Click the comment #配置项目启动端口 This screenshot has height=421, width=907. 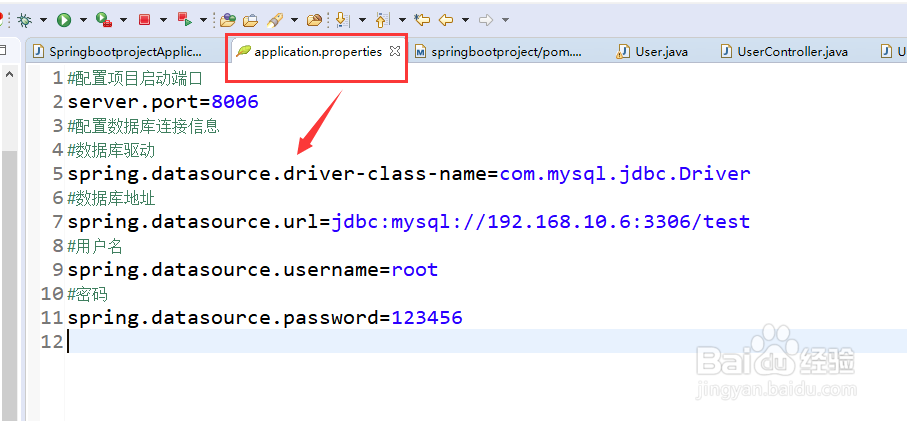tap(135, 77)
